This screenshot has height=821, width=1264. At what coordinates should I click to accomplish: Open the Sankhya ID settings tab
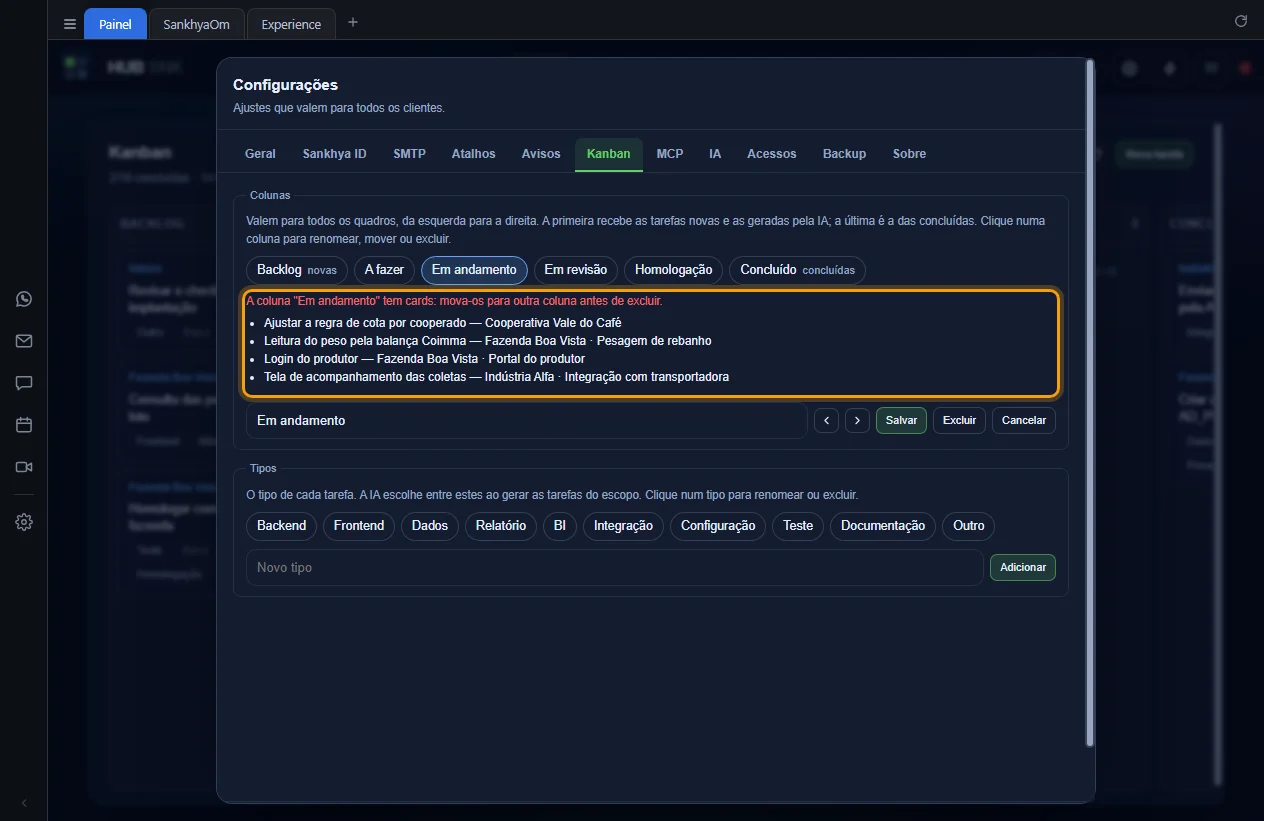[x=335, y=154]
